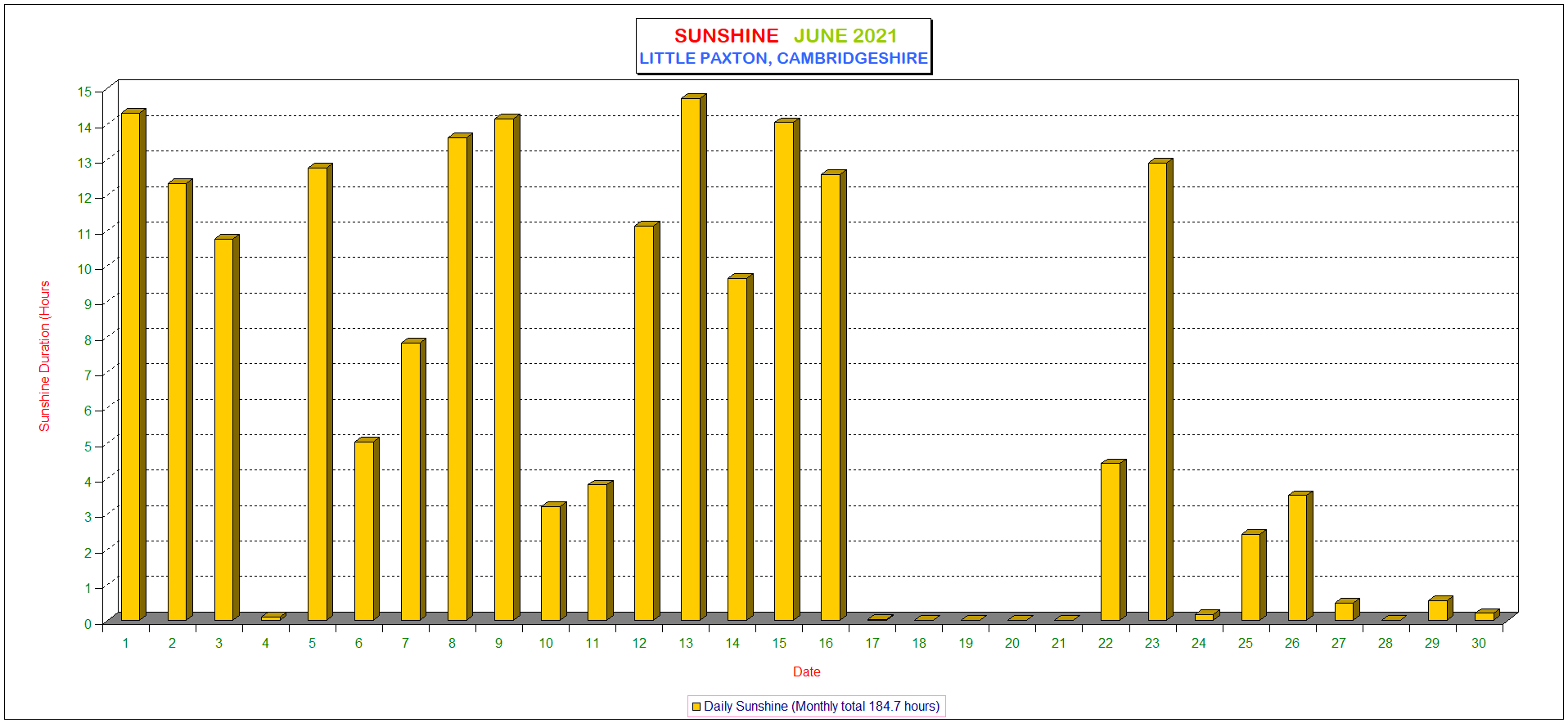Select the bar for date 12
This screenshot has height=723, width=1568.
[x=647, y=421]
